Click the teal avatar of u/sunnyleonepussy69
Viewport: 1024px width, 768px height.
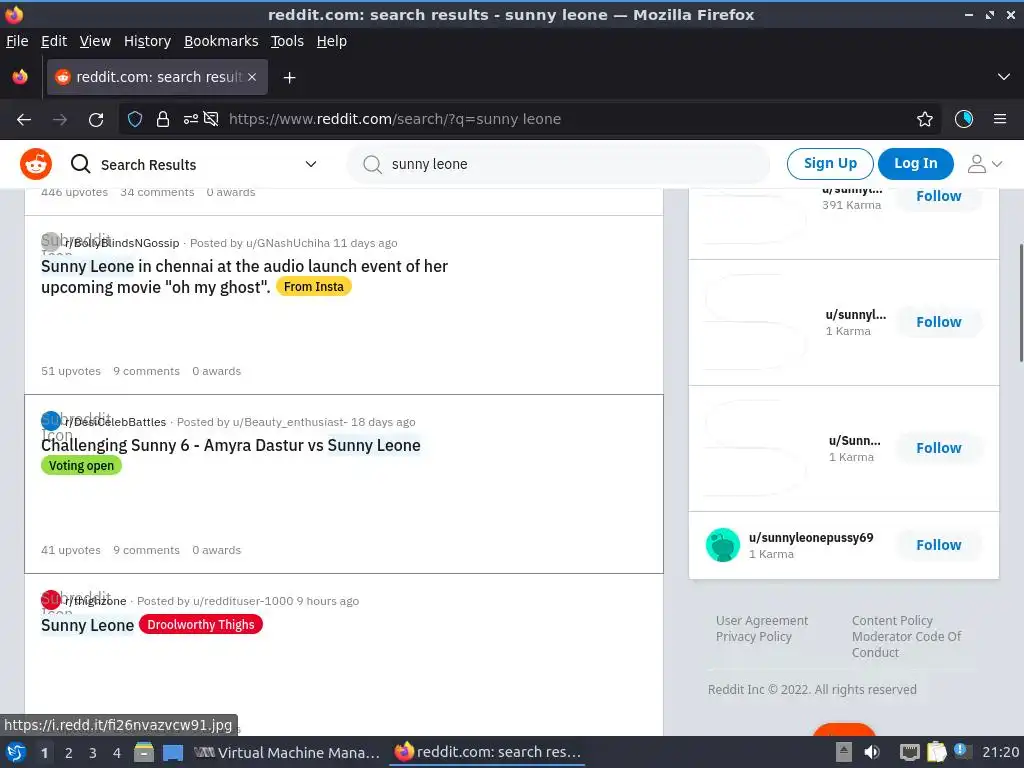[x=722, y=545]
